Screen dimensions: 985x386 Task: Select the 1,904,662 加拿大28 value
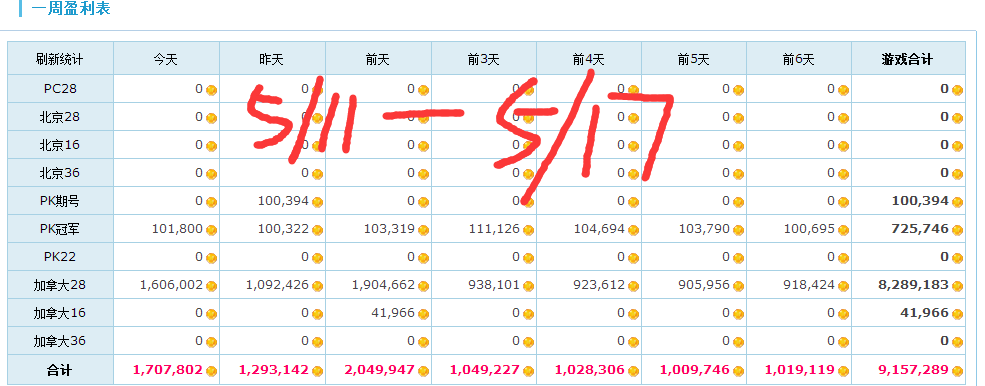coord(384,285)
